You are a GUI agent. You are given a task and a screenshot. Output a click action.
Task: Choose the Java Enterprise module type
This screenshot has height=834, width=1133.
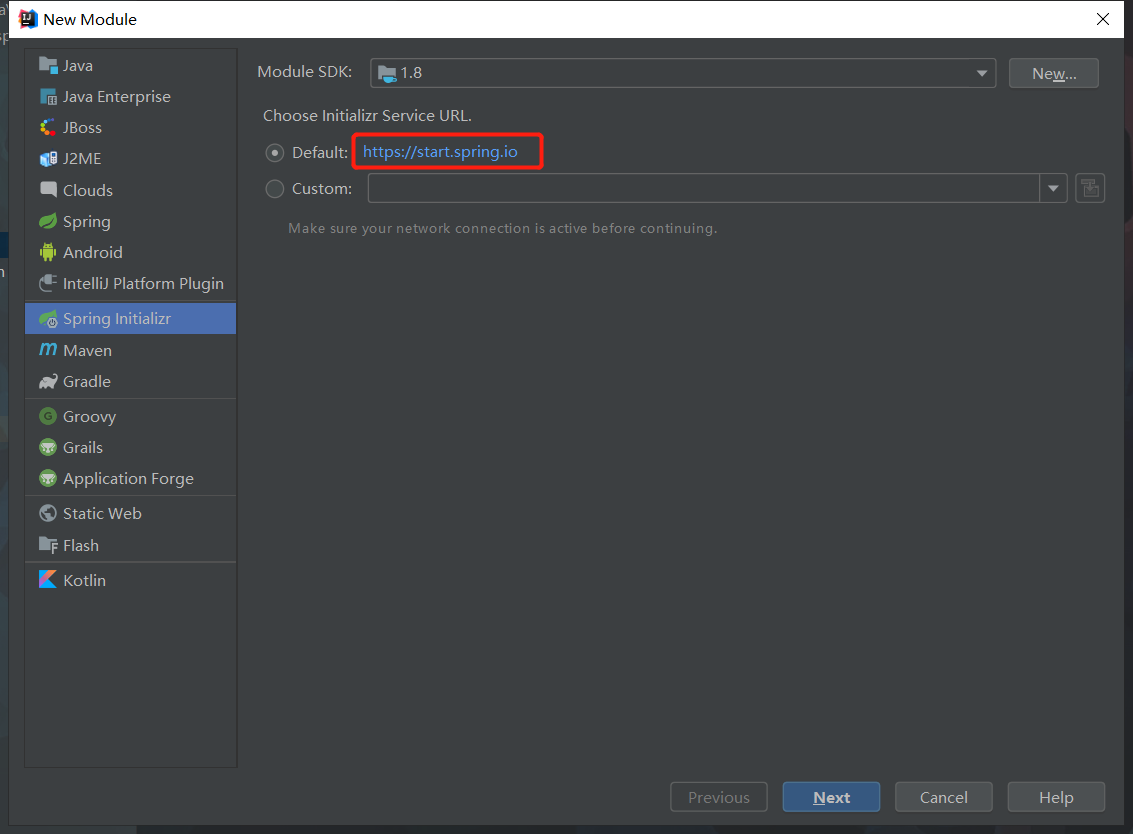pyautogui.click(x=130, y=96)
